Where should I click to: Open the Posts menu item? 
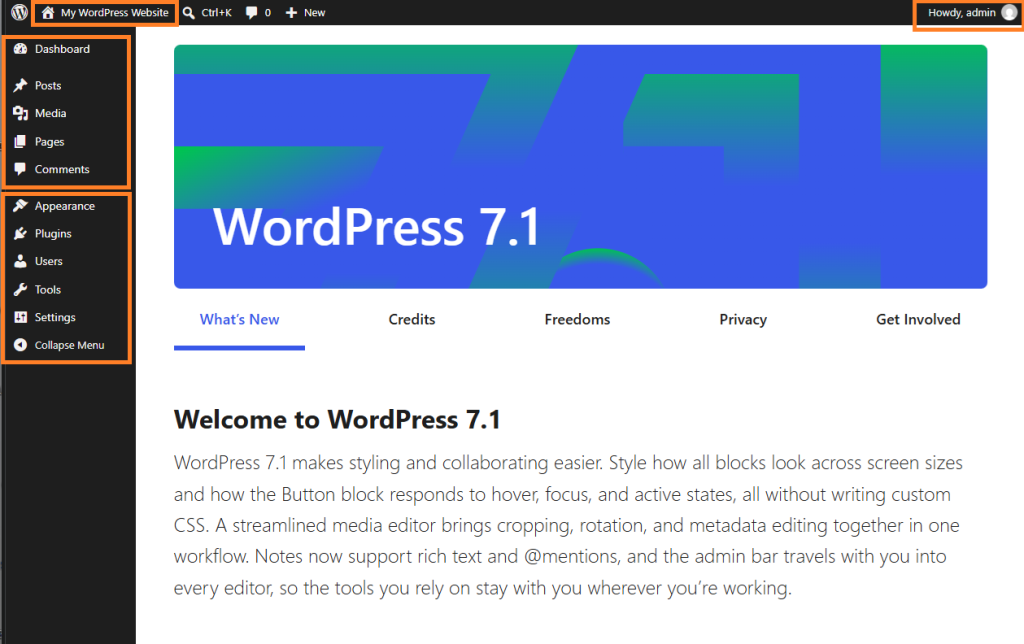tap(48, 86)
